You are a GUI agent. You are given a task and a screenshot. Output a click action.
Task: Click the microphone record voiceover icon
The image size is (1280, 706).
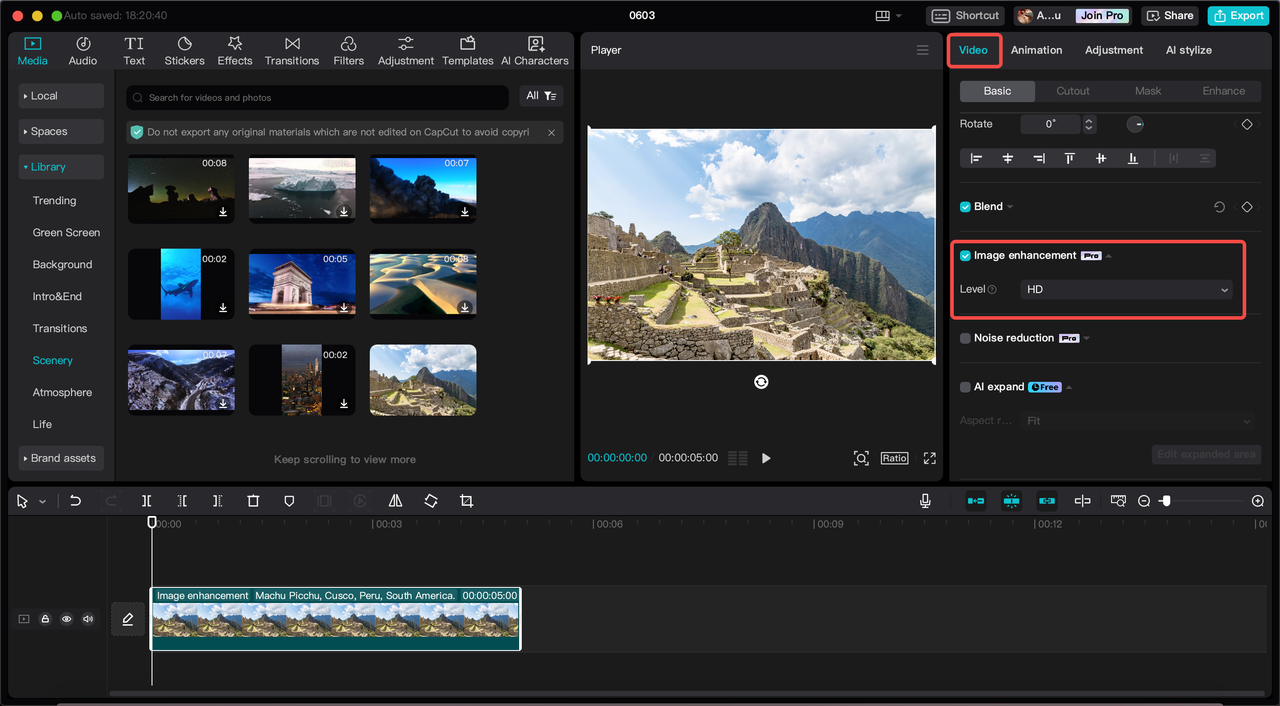click(925, 501)
